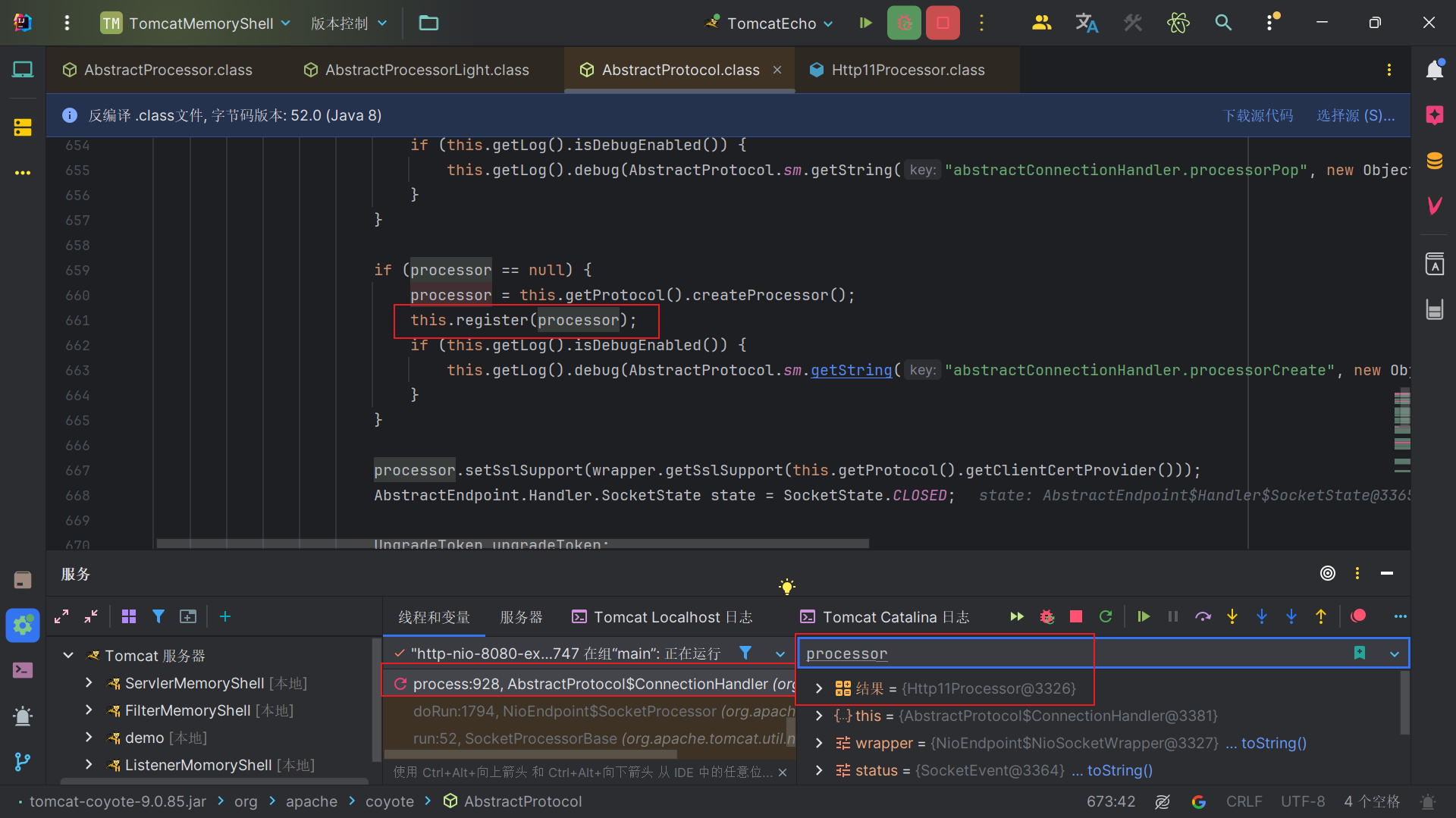Open the translation plugin icon

(1087, 23)
